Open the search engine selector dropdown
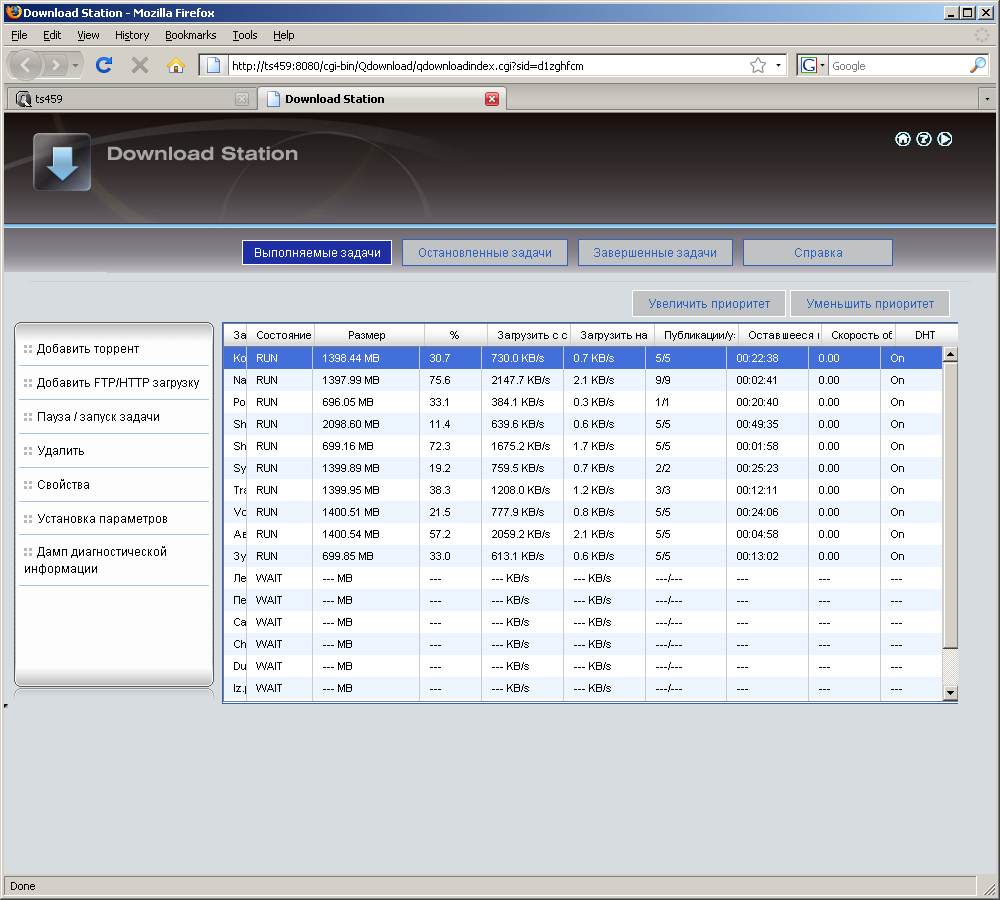The height and width of the screenshot is (900, 1000). tap(822, 65)
